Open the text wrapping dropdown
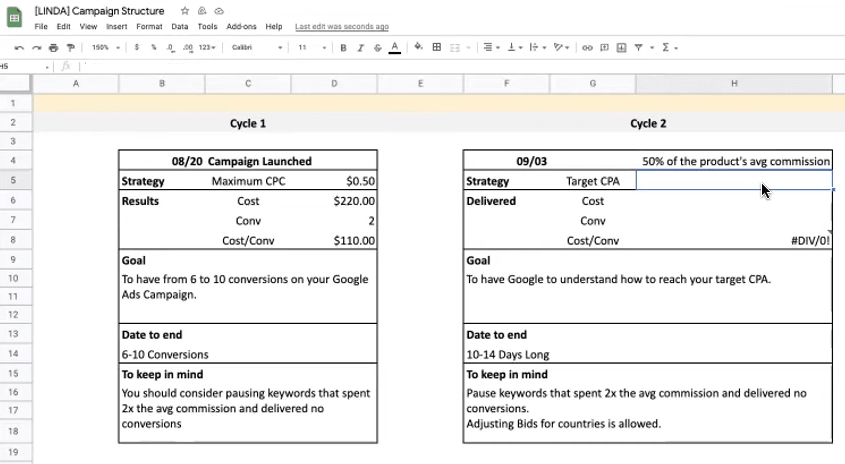This screenshot has height=464, width=845. pyautogui.click(x=538, y=47)
